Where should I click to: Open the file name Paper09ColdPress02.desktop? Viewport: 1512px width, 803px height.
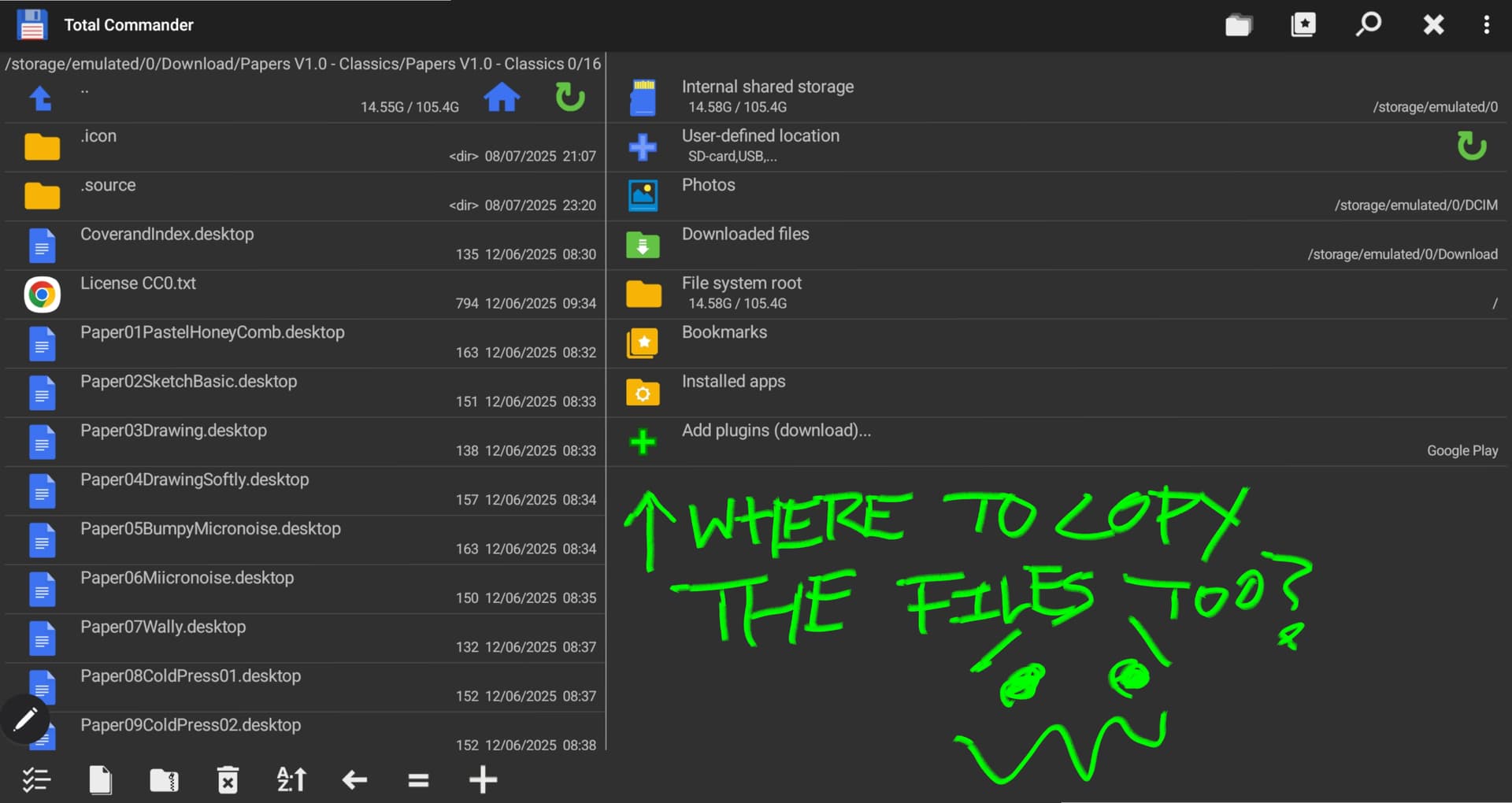coord(191,725)
